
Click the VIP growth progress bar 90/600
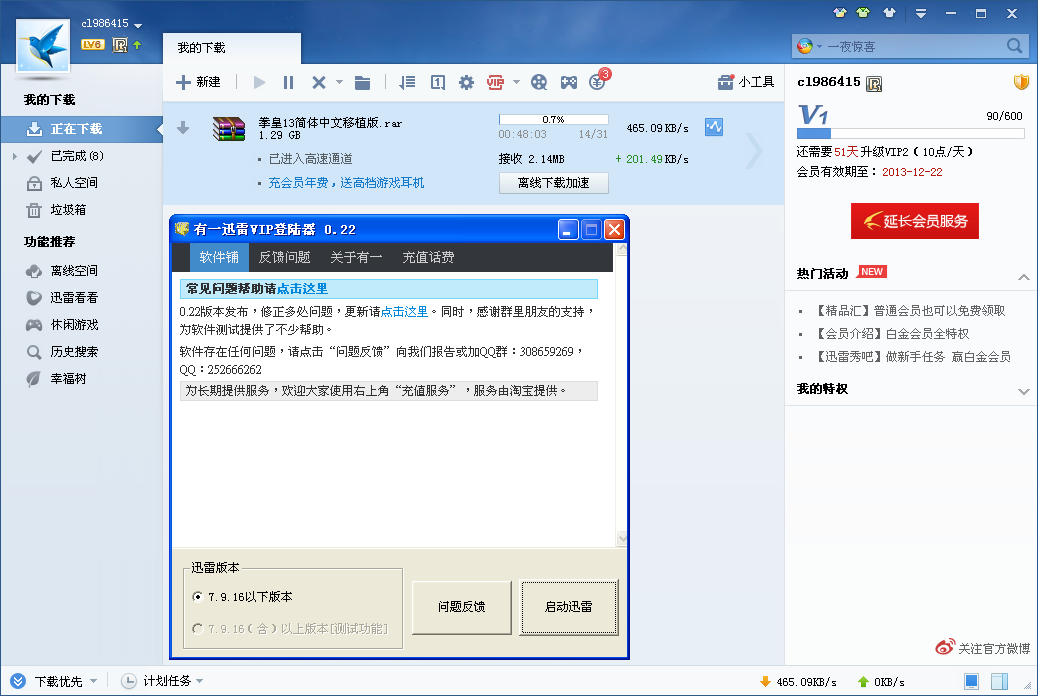[911, 133]
